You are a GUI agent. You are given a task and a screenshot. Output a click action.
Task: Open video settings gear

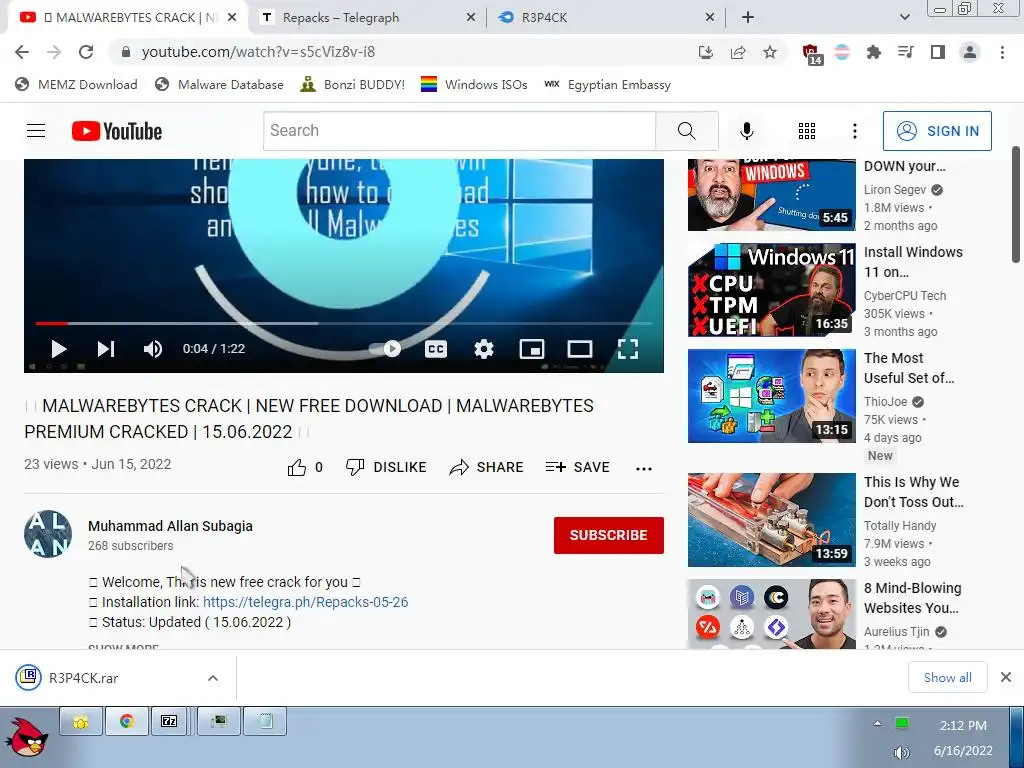tap(483, 349)
